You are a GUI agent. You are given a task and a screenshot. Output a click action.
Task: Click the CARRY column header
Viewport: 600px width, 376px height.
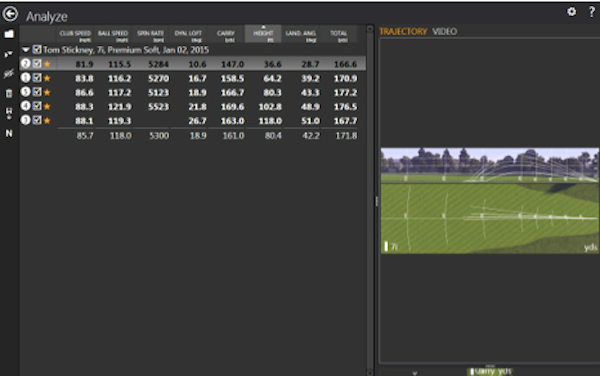(x=226, y=35)
